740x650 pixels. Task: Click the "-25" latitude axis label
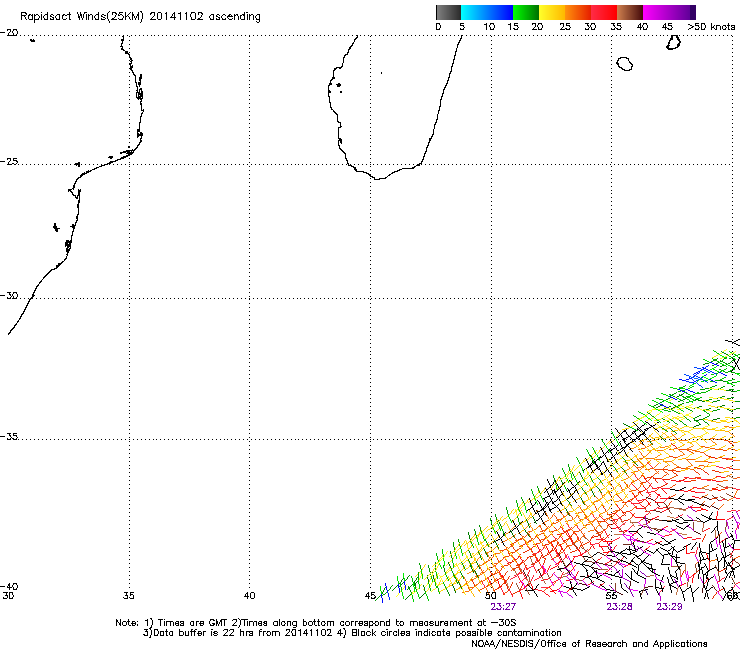(9, 161)
